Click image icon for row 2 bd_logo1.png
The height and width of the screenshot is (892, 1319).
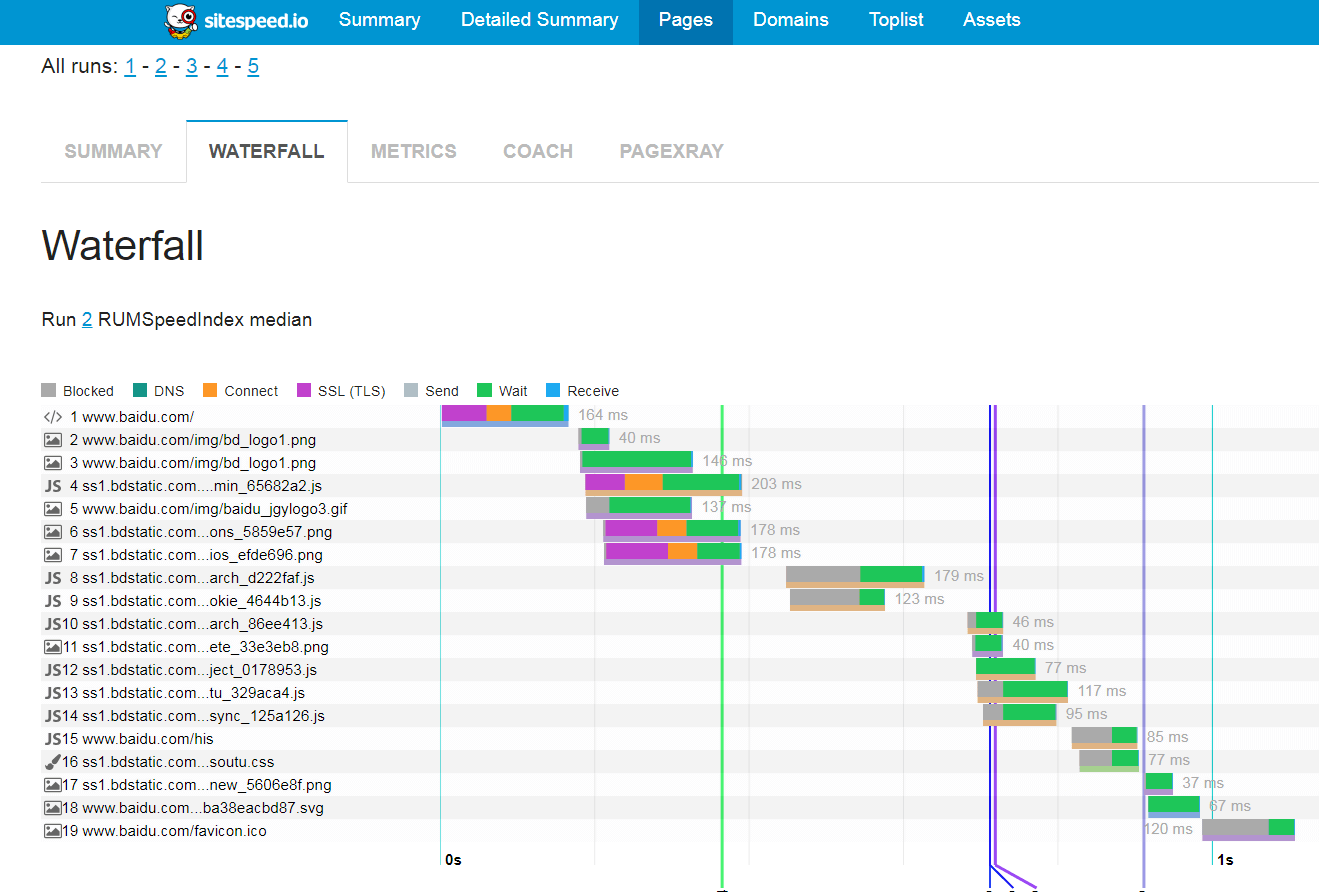click(x=53, y=440)
